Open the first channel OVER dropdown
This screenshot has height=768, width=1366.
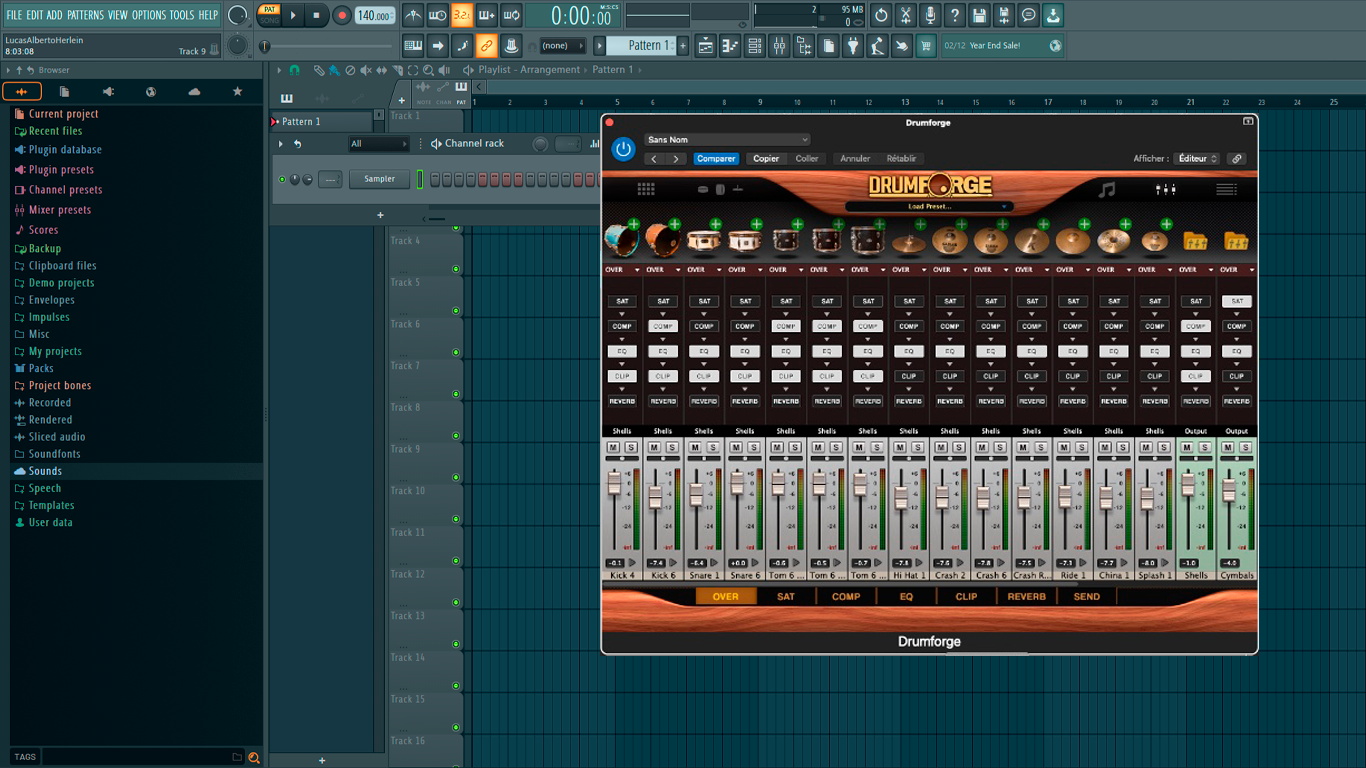coord(622,270)
